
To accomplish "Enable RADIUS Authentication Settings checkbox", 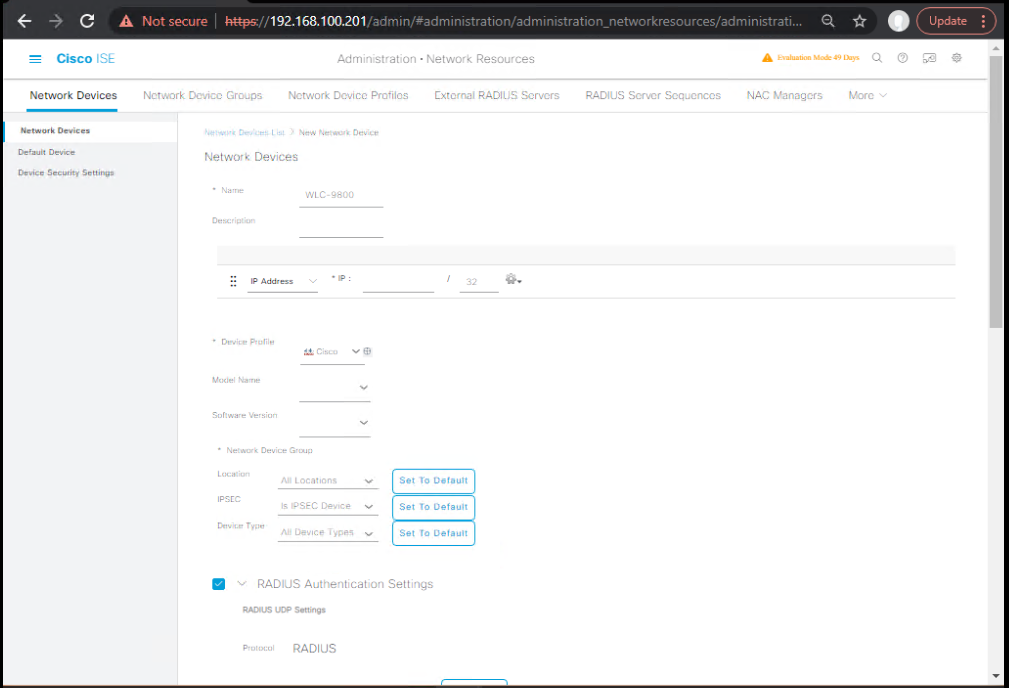I will click(219, 584).
